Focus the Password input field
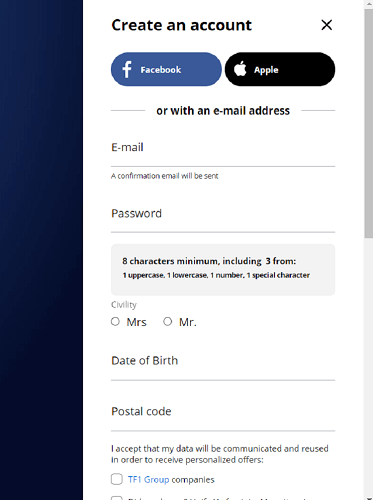Screen dimensions: 373x500 (x=223, y=214)
